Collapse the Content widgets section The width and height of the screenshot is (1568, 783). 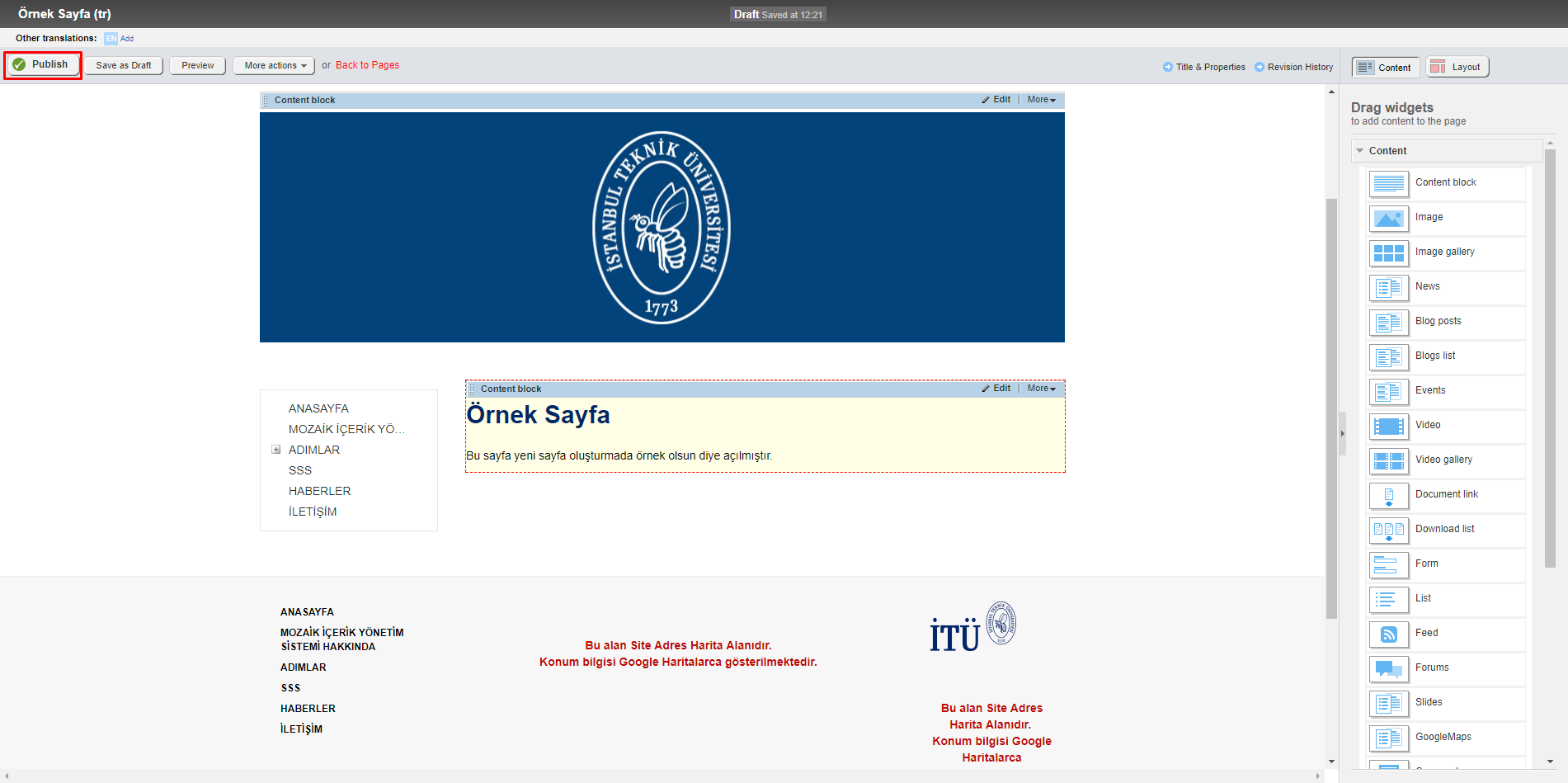(1360, 151)
